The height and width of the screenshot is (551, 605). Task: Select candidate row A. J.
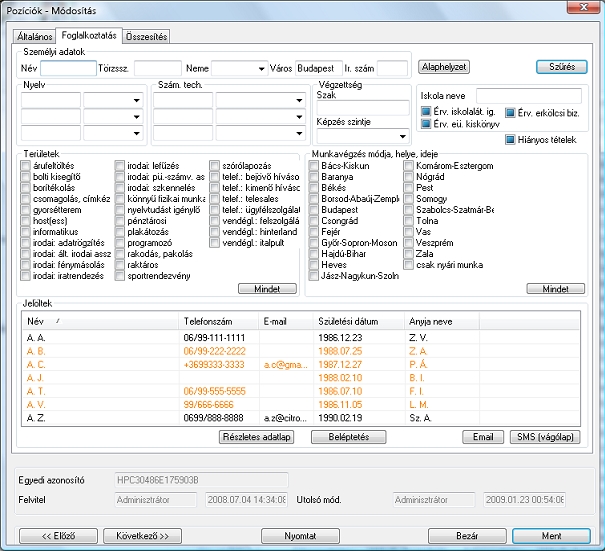click(x=301, y=378)
